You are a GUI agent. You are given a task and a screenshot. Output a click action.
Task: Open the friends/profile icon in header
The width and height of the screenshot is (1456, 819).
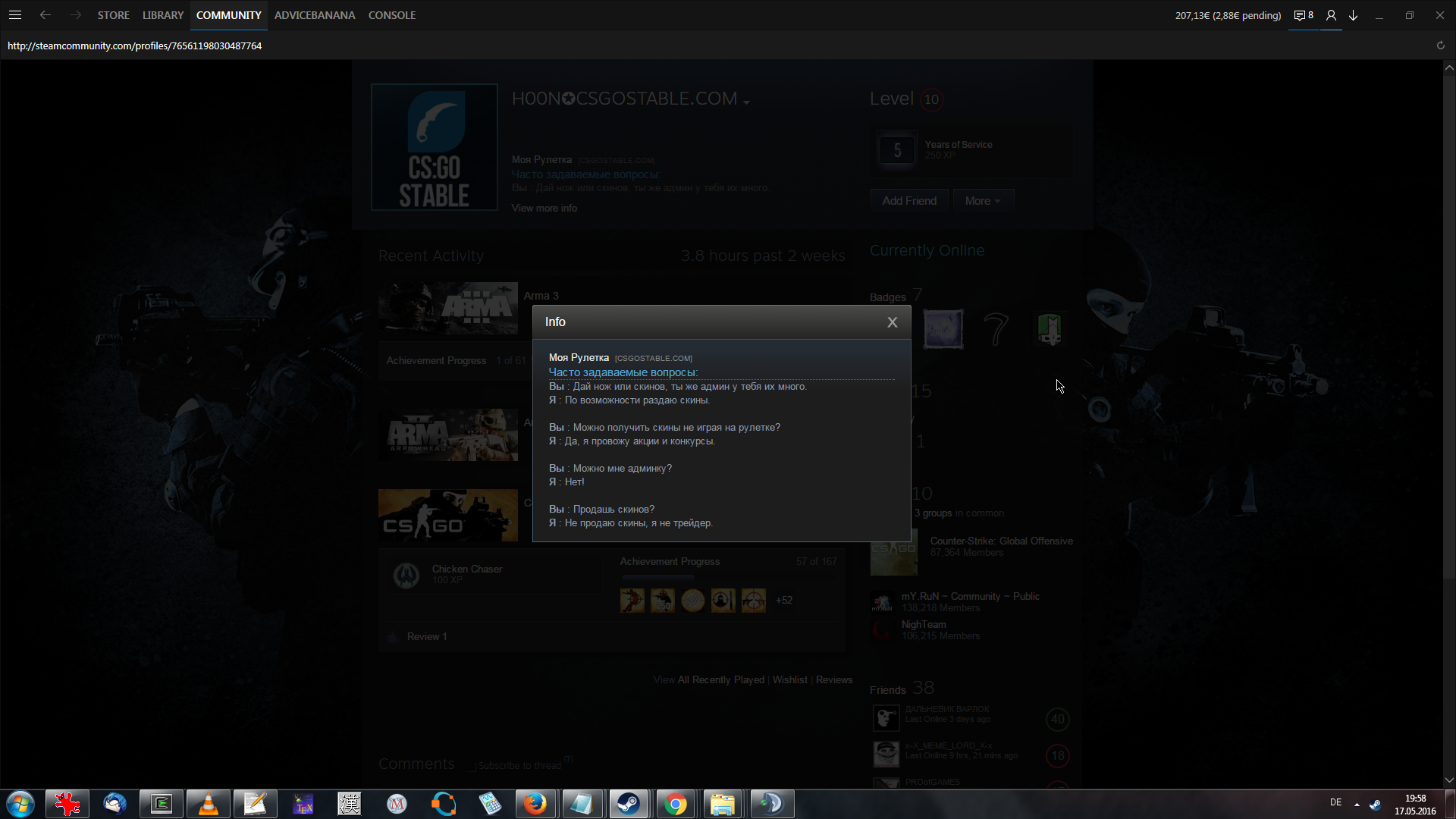(x=1331, y=15)
